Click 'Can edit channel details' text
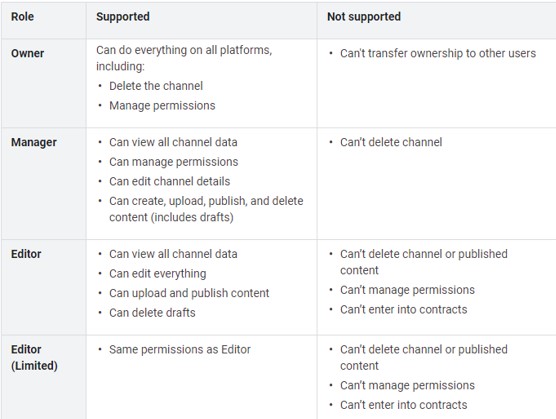 [x=169, y=181]
